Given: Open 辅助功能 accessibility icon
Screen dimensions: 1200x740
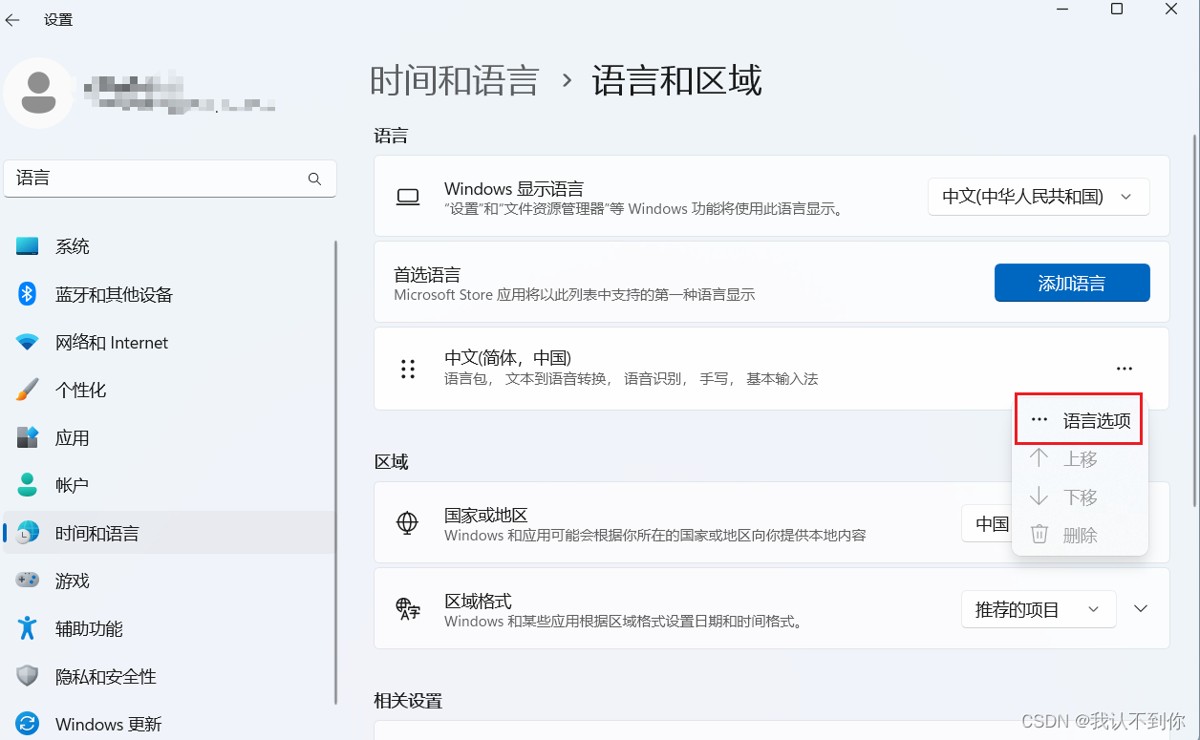Looking at the screenshot, I should (x=27, y=628).
